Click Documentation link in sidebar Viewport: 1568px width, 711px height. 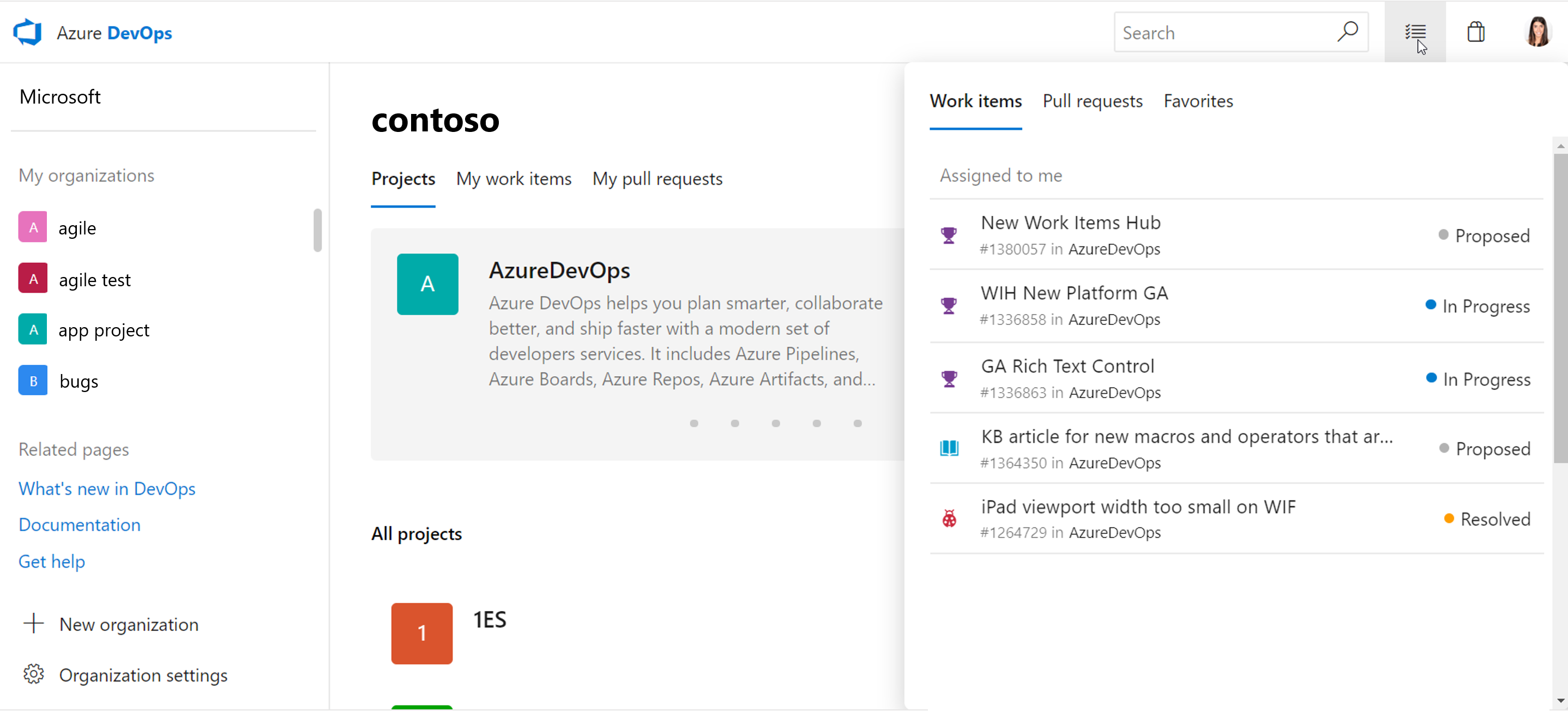(79, 524)
